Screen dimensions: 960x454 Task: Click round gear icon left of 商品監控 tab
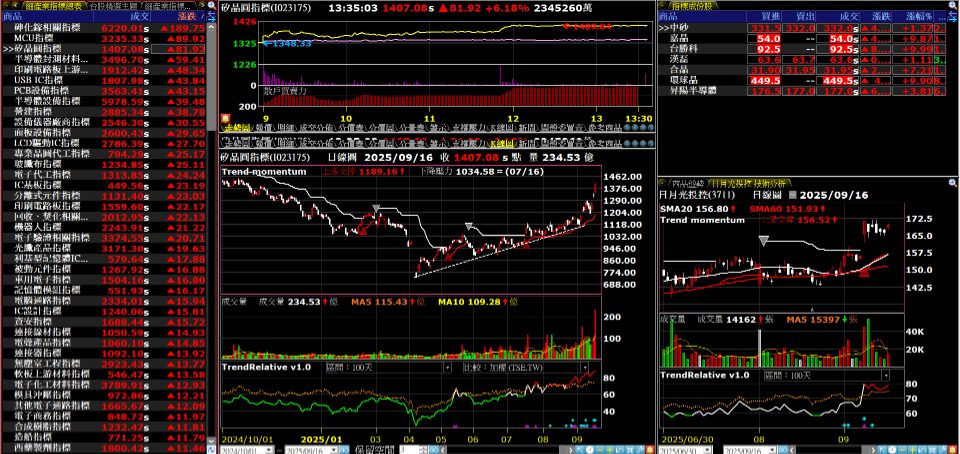point(664,183)
